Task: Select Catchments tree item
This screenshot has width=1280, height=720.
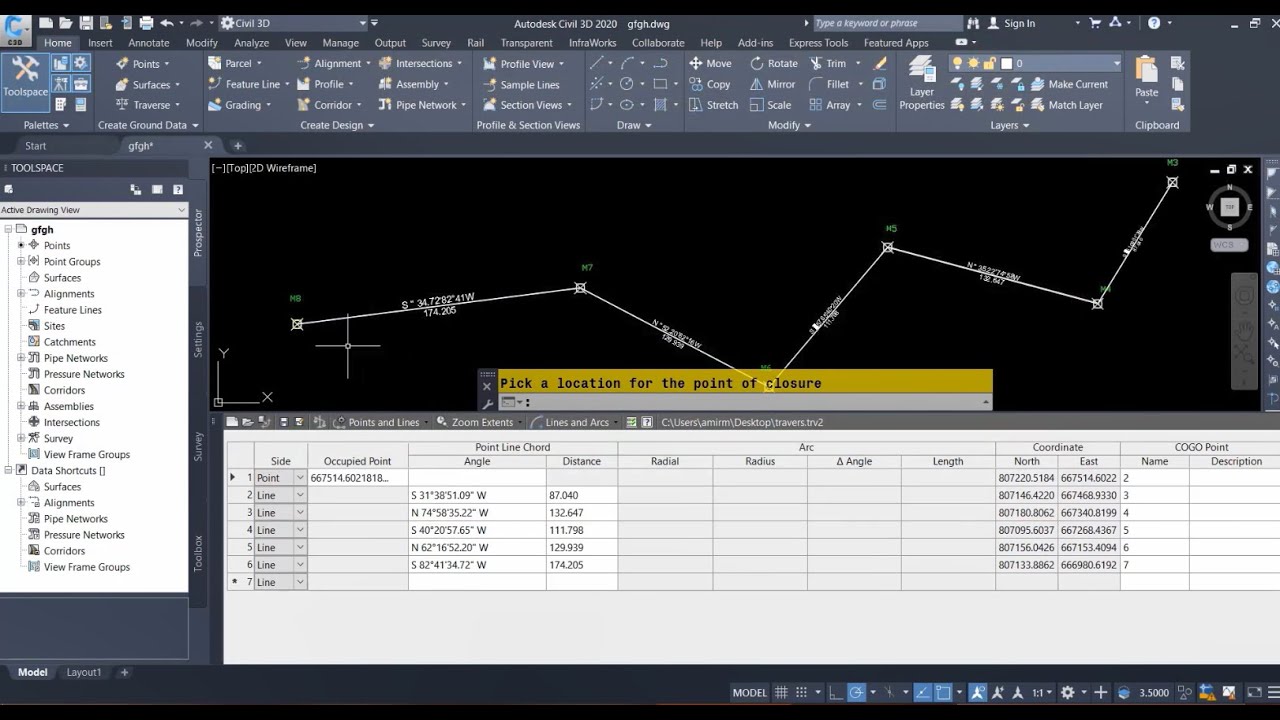Action: [x=69, y=342]
